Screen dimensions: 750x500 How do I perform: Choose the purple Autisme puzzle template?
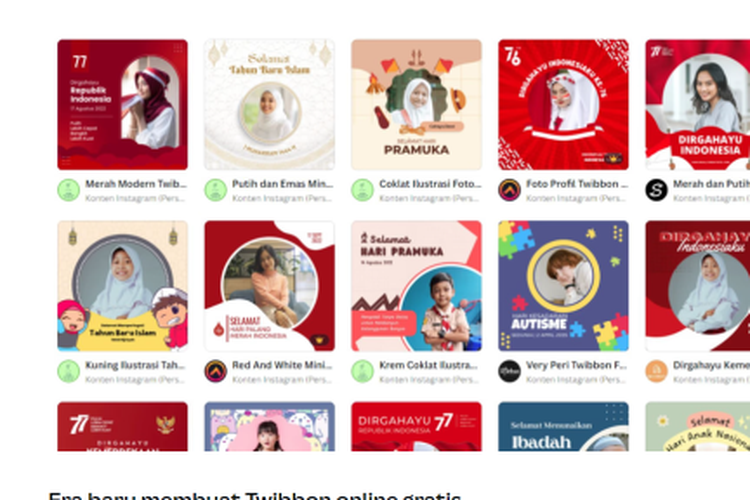[x=563, y=286]
